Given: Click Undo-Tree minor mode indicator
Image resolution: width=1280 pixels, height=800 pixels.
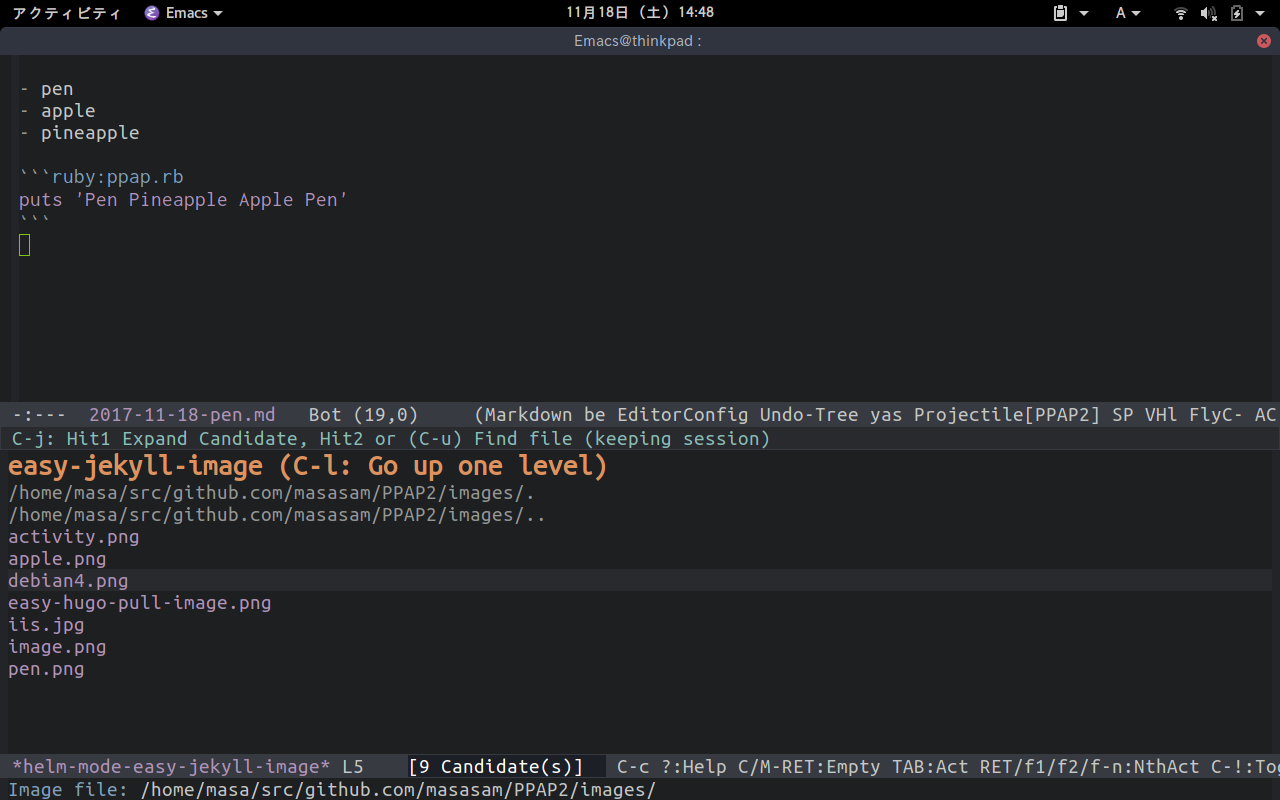Looking at the screenshot, I should tap(809, 414).
